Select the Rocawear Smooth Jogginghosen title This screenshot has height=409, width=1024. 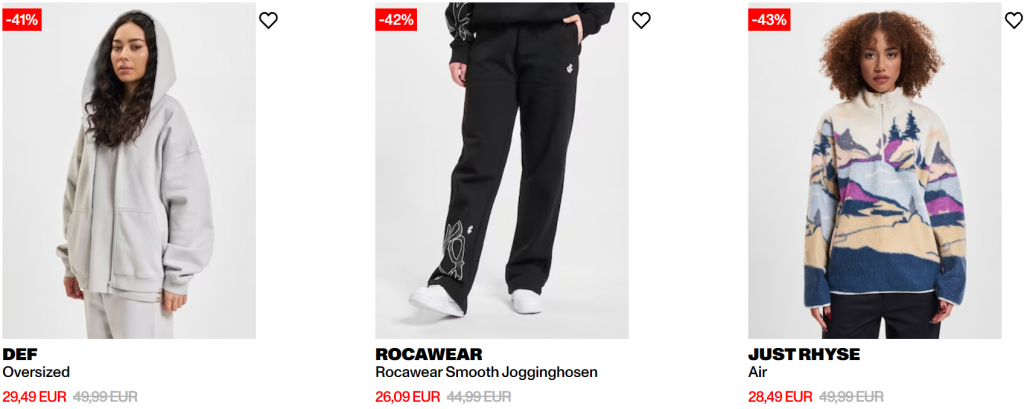(487, 372)
